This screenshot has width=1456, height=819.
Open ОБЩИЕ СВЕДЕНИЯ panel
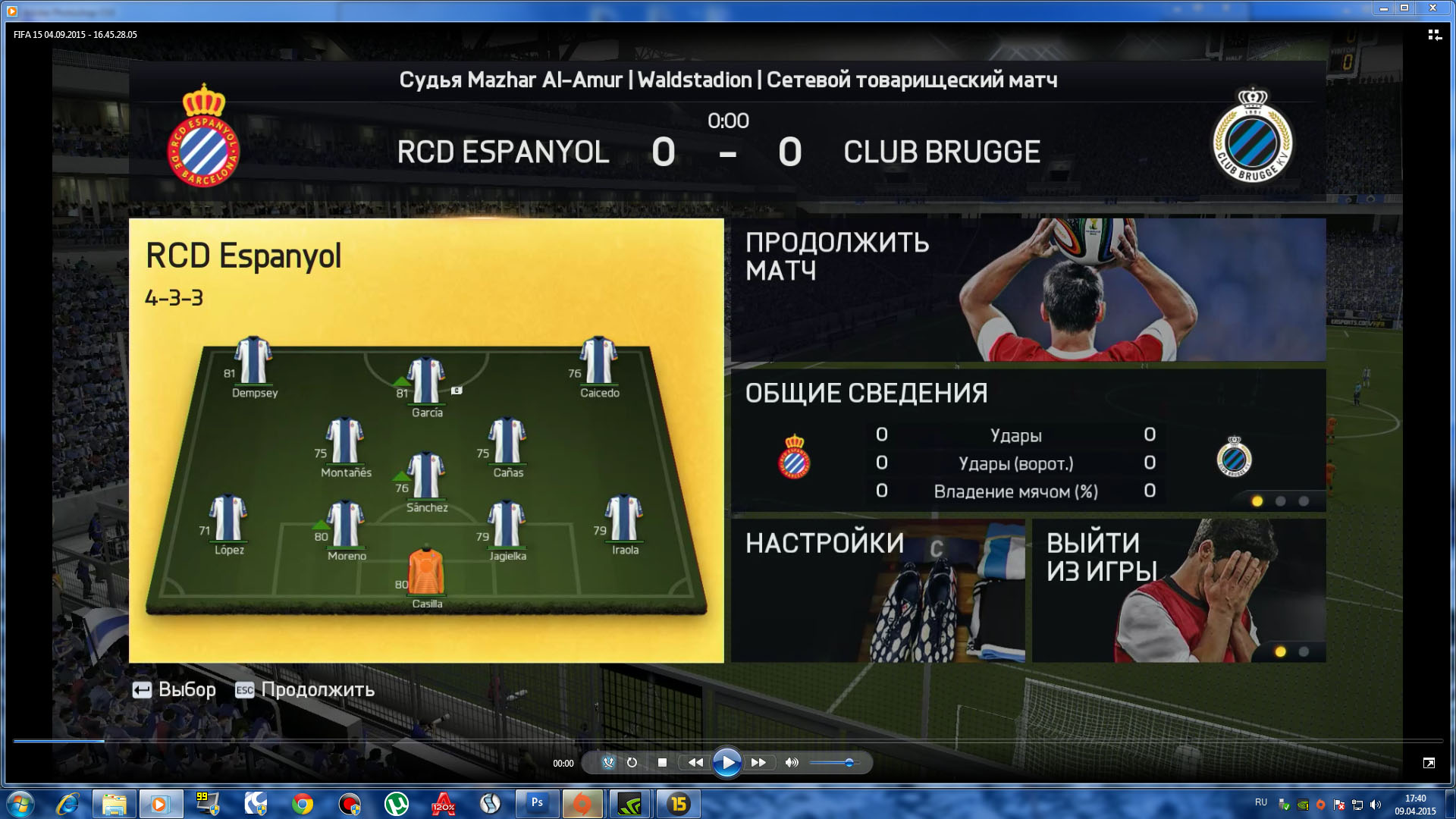pyautogui.click(x=1028, y=441)
